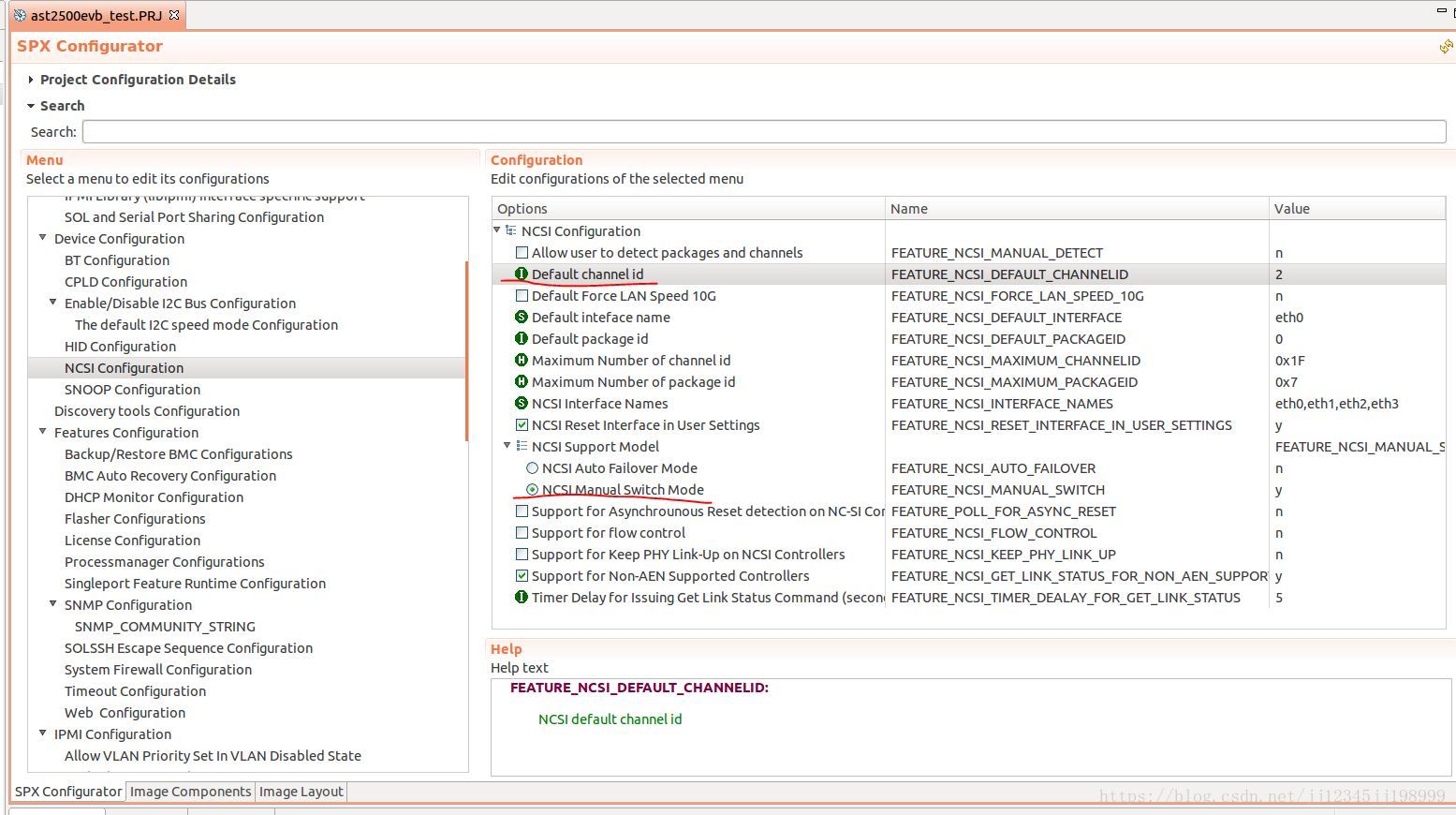The height and width of the screenshot is (815, 1456).
Task: Switch to SPX Configurator bottom tab
Action: click(68, 792)
